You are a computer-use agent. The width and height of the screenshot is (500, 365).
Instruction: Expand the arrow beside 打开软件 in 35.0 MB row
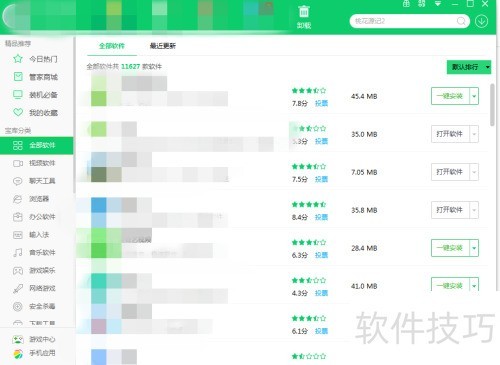474,134
